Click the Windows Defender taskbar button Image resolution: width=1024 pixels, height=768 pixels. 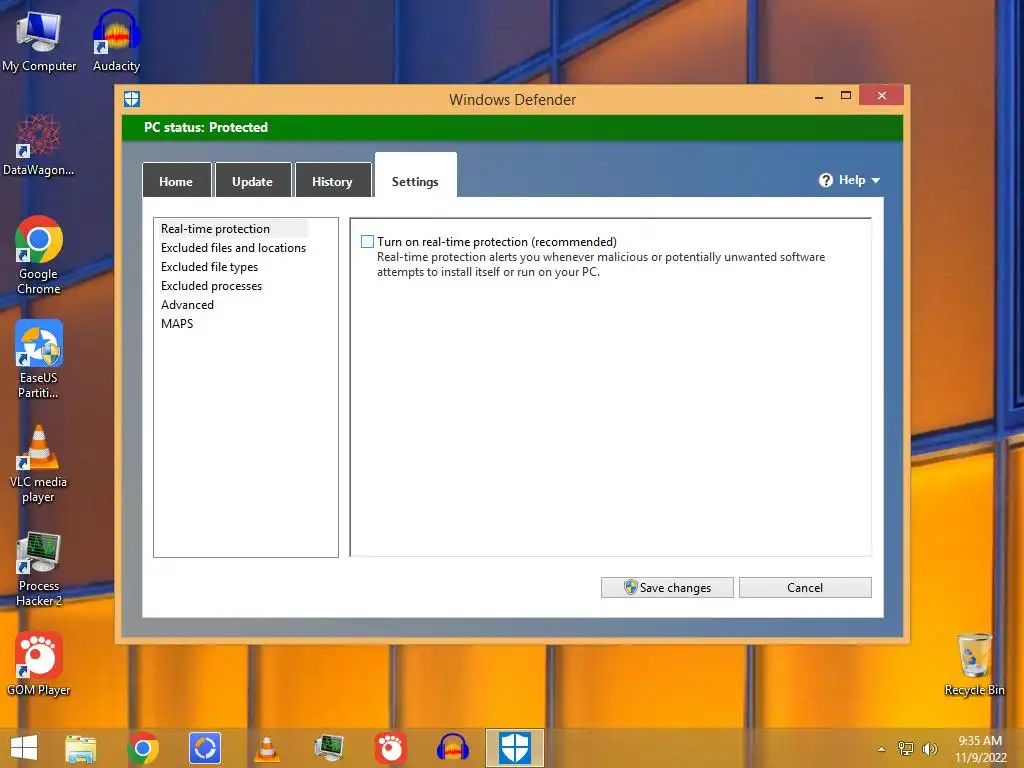tap(515, 748)
